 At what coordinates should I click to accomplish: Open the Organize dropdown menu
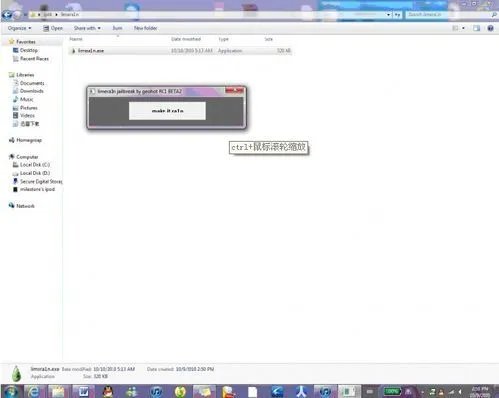click(19, 28)
